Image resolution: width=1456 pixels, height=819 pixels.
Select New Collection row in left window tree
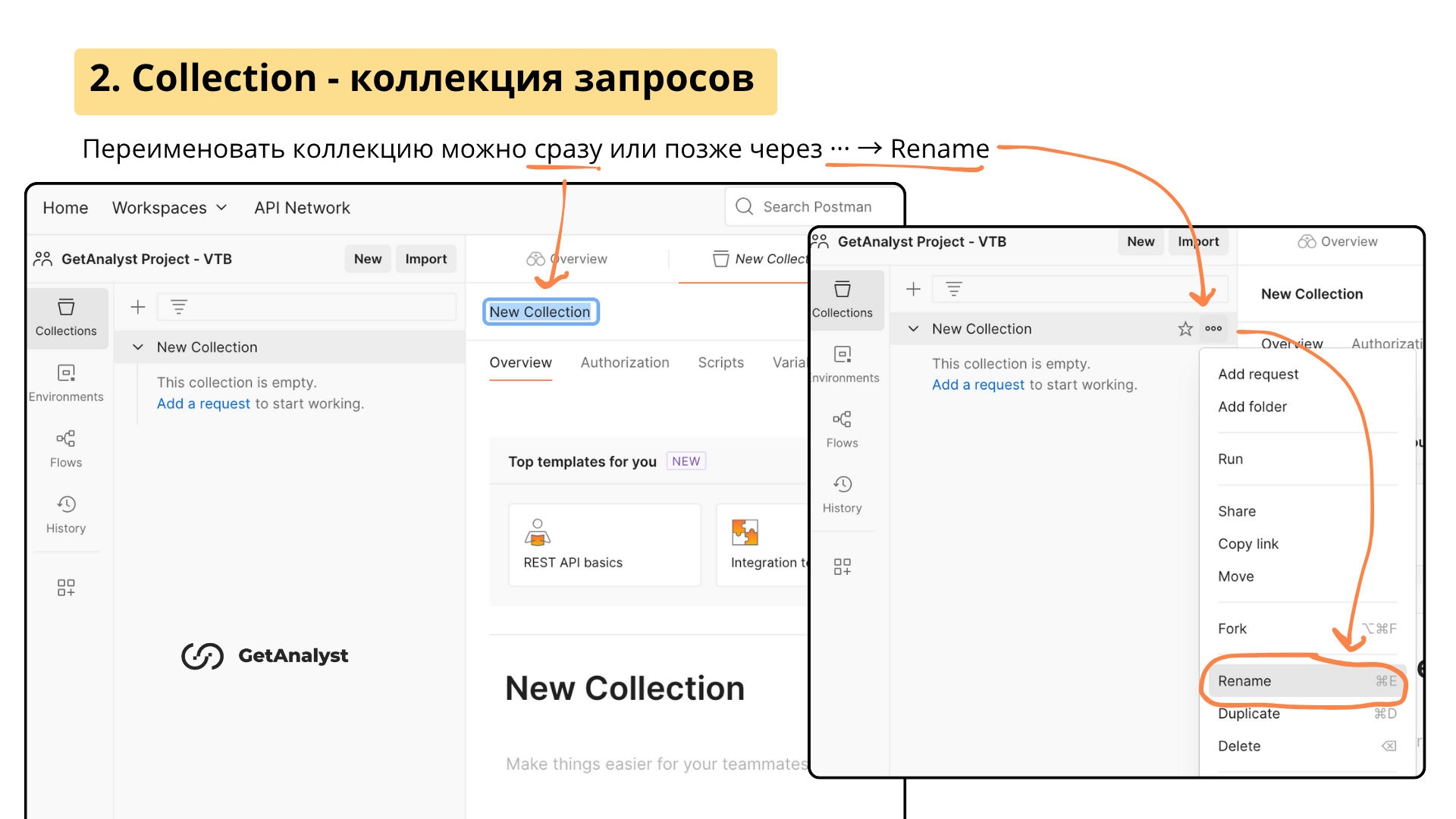[x=290, y=347]
